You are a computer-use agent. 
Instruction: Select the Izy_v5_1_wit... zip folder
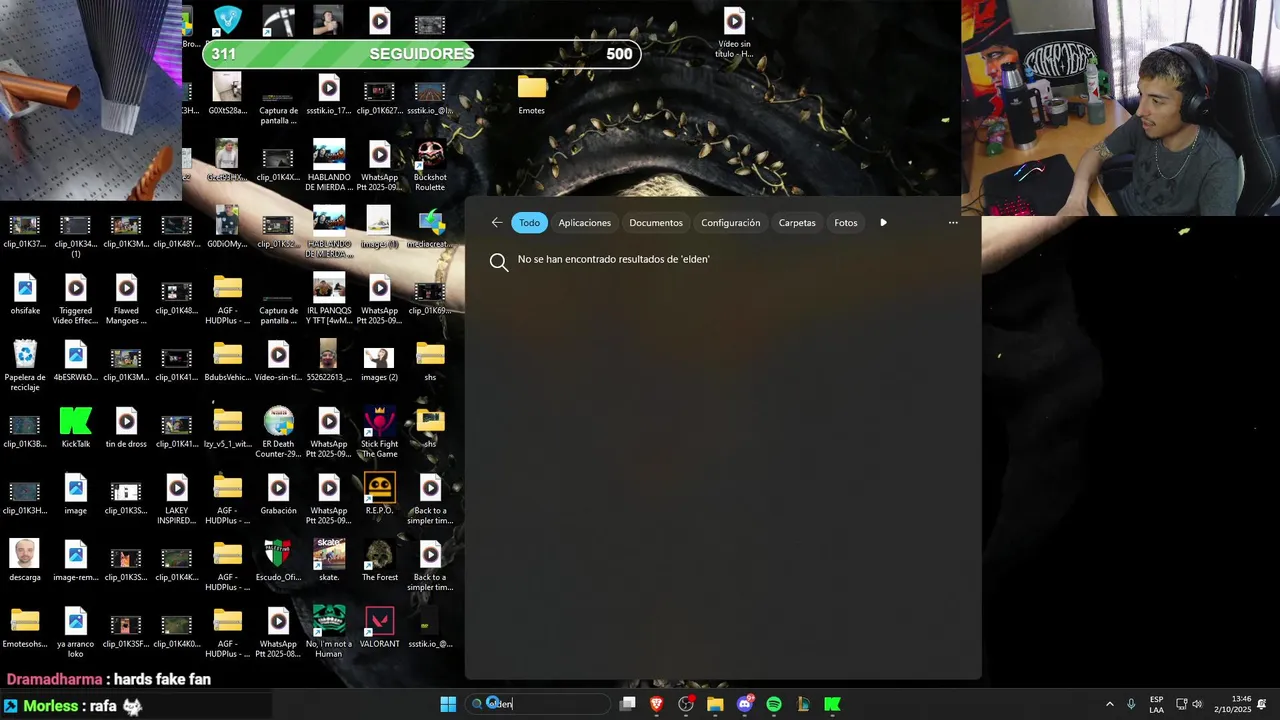(228, 427)
